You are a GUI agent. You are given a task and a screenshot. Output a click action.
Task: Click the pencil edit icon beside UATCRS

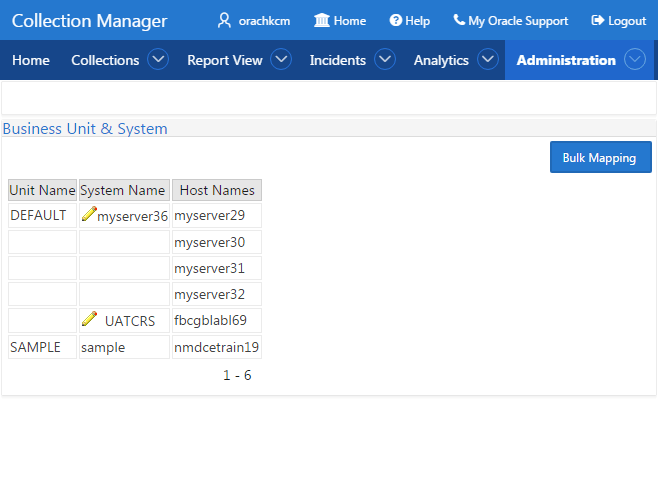(x=89, y=319)
